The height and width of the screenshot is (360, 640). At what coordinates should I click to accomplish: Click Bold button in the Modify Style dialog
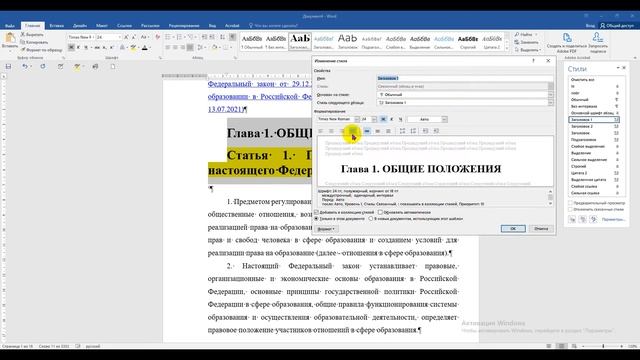pos(383,119)
